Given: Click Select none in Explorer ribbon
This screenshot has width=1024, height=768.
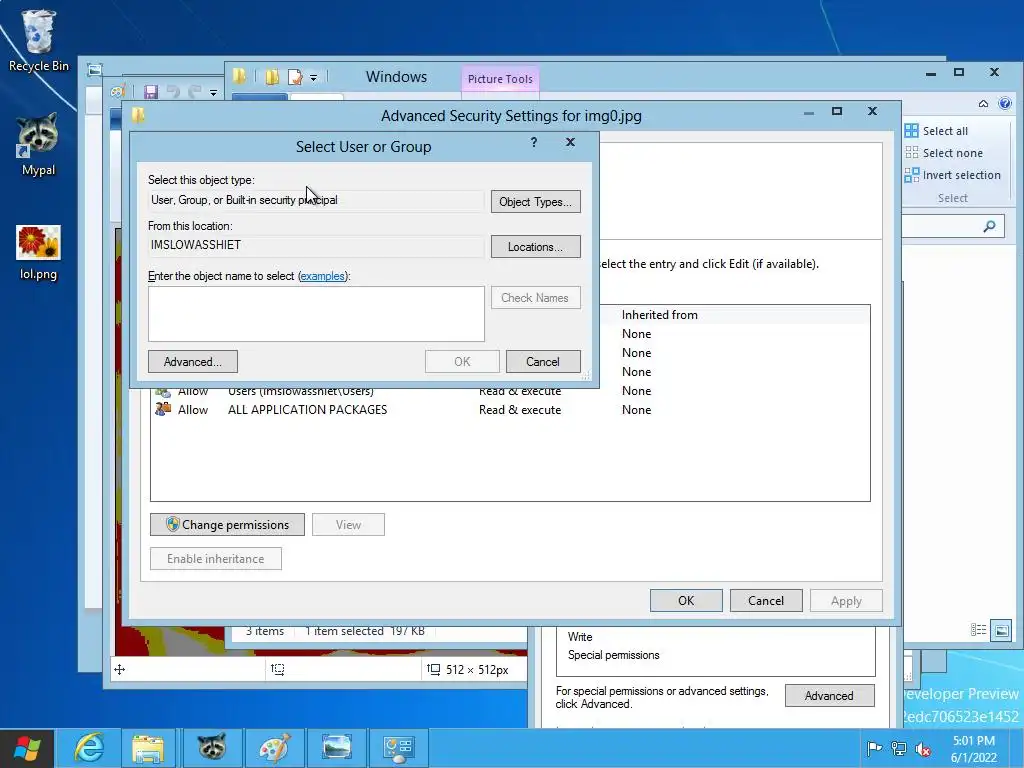Looking at the screenshot, I should (x=944, y=153).
